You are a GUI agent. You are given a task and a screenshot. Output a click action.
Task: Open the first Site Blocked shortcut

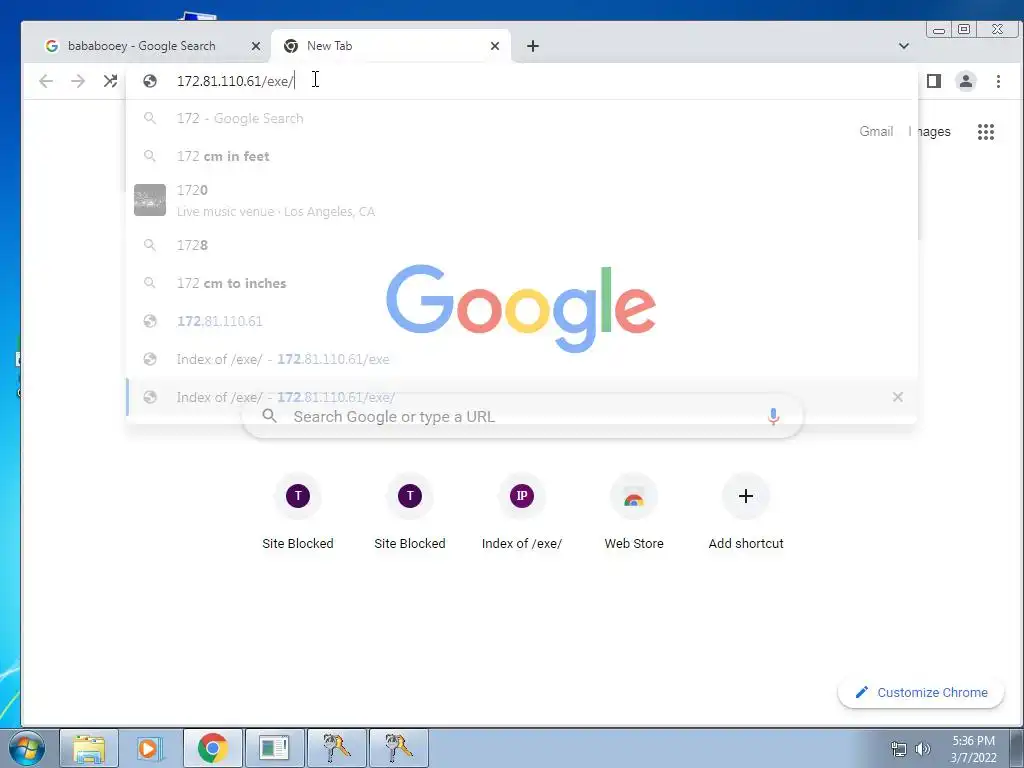pos(298,514)
